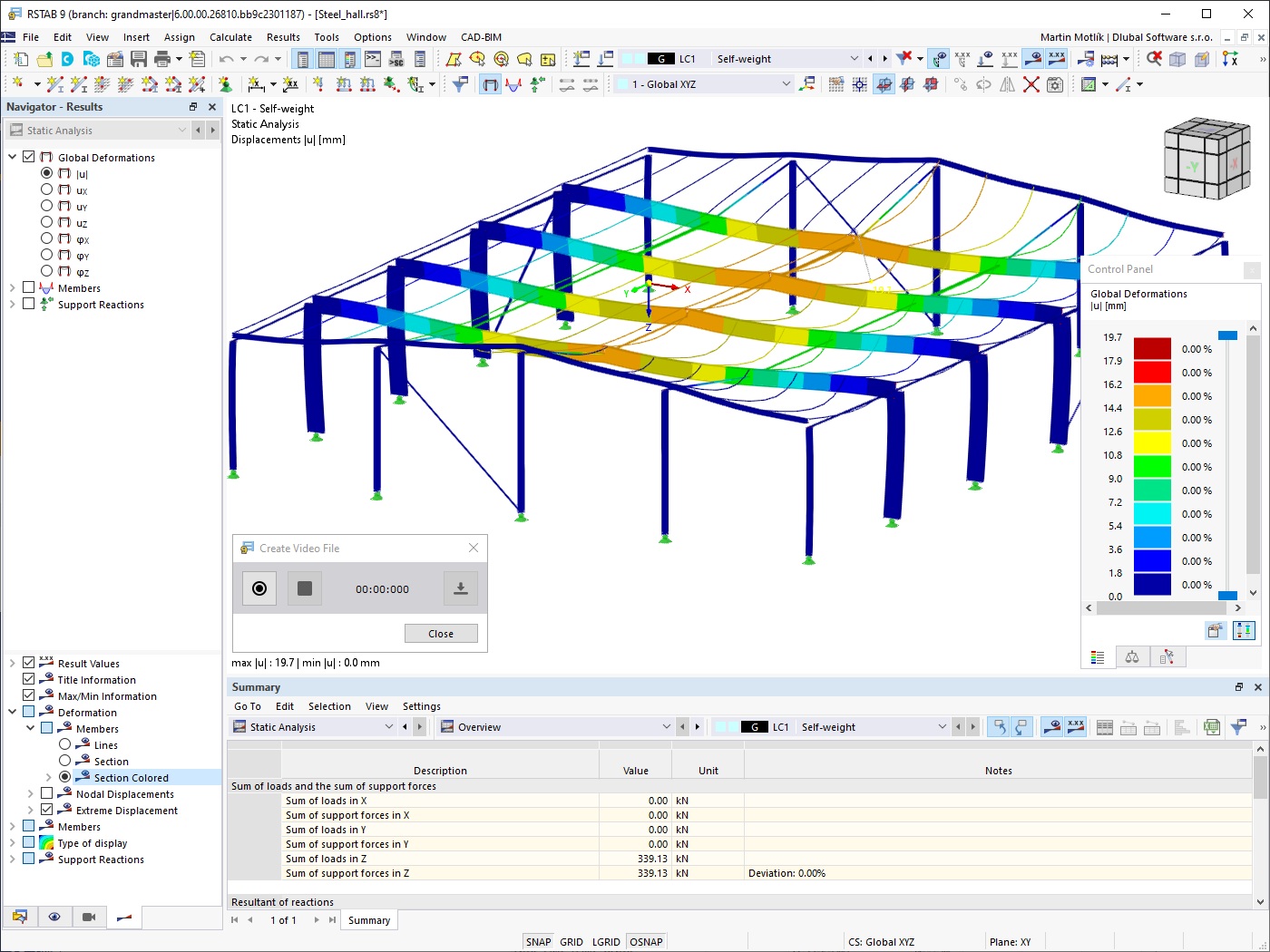Open the Navigator camera views tab icon
Screen dimensions: 1270x952
pyautogui.click(x=89, y=917)
